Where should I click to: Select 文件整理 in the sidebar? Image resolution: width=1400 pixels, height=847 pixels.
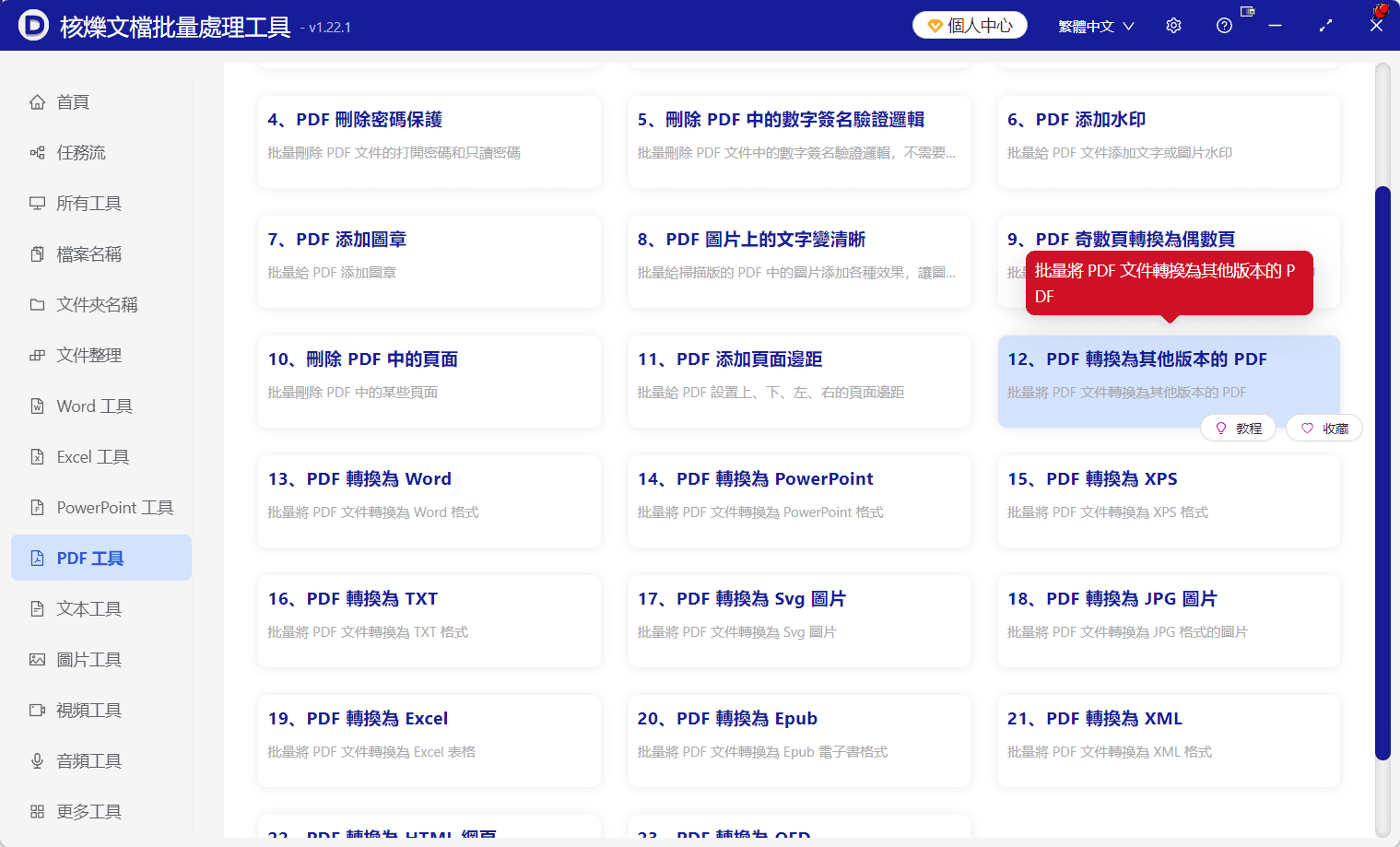click(x=101, y=356)
